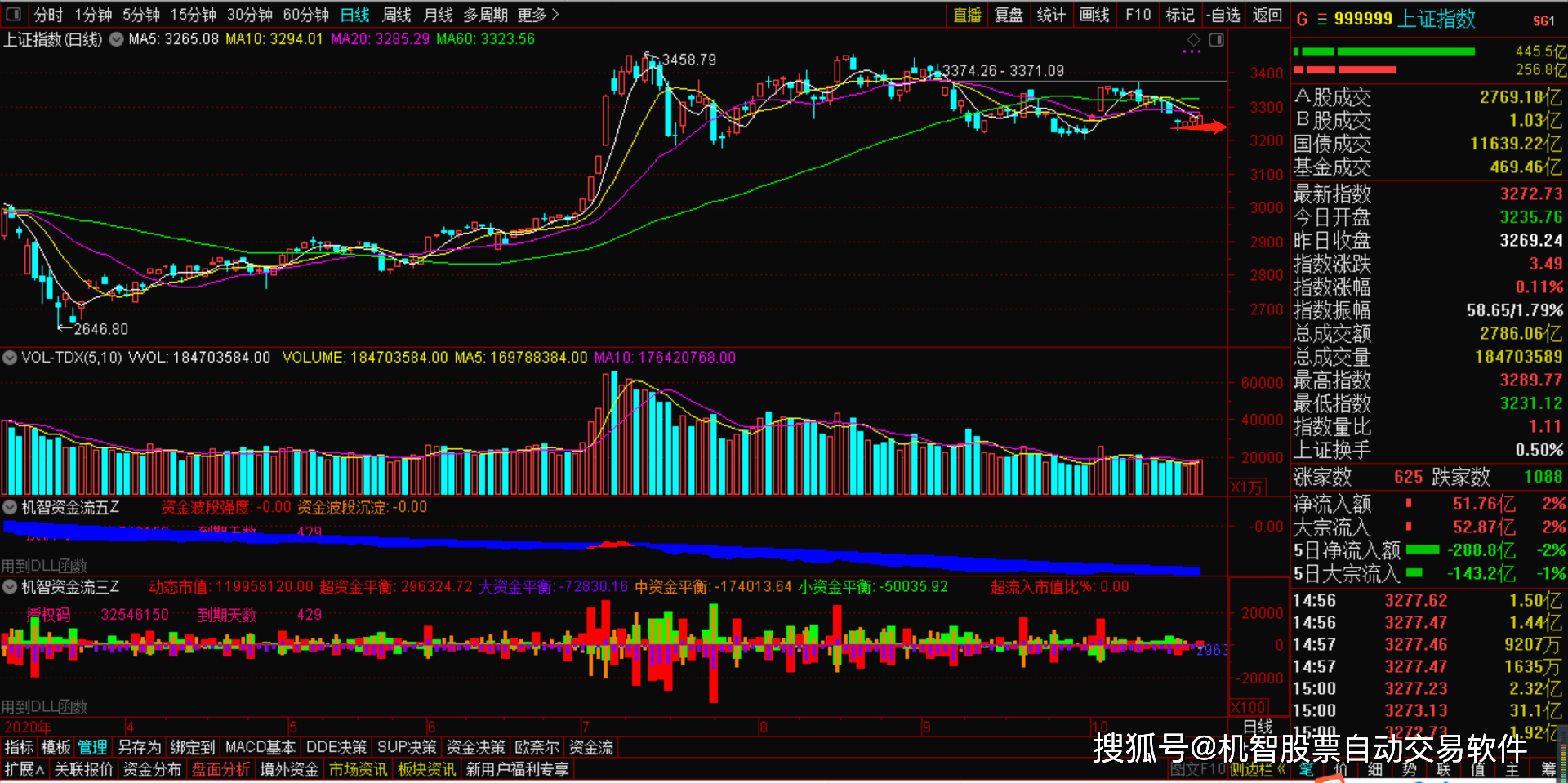Screen dimensions: 1568x783
Task: Open the 多周期 multi-period view
Action: (485, 15)
